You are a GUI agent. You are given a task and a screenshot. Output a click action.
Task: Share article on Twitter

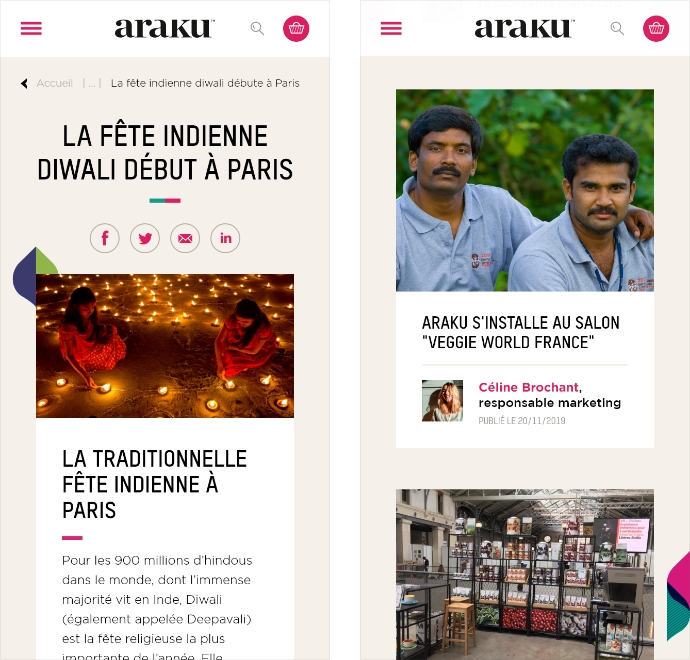(x=145, y=238)
